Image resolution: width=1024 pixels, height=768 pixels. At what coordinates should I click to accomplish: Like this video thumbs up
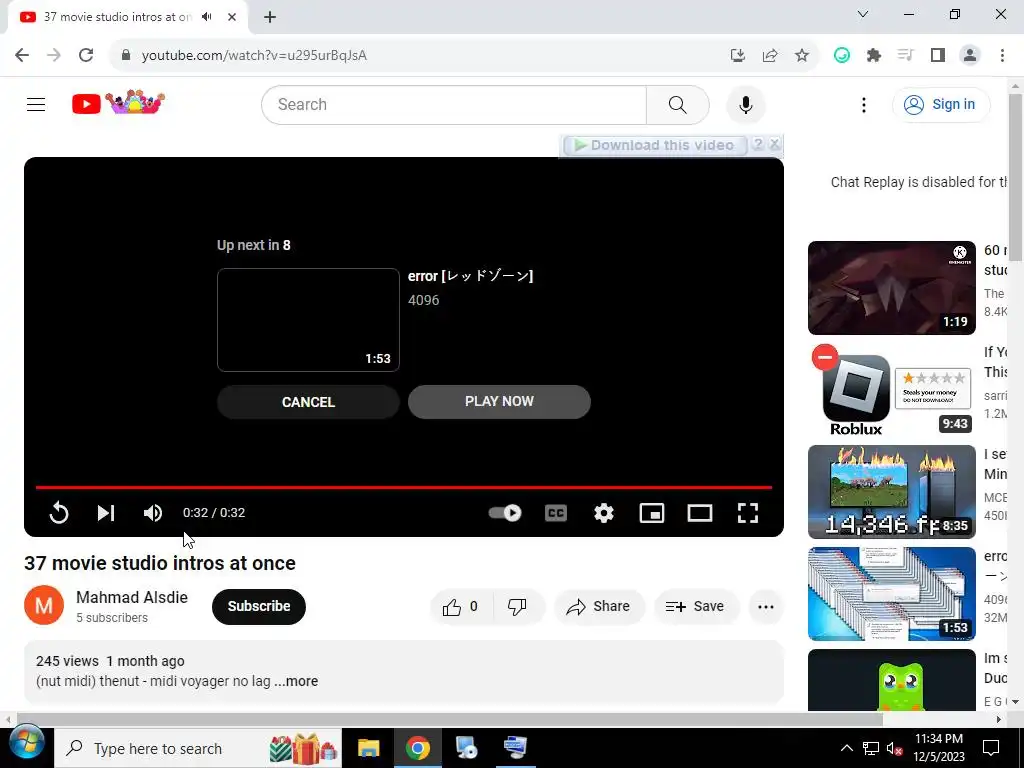(462, 607)
